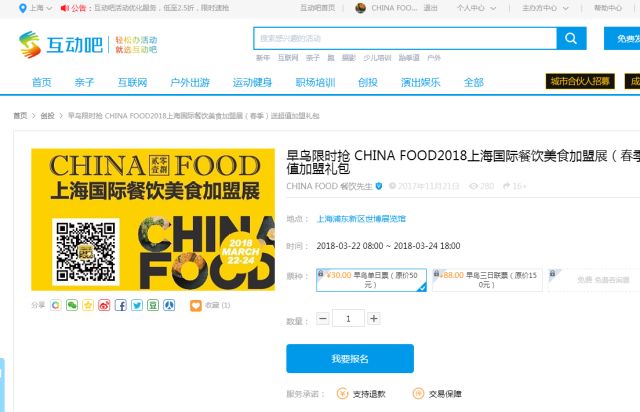The image size is (640, 412).
Task: Open the 职场培训 nav tab
Action: click(x=315, y=82)
